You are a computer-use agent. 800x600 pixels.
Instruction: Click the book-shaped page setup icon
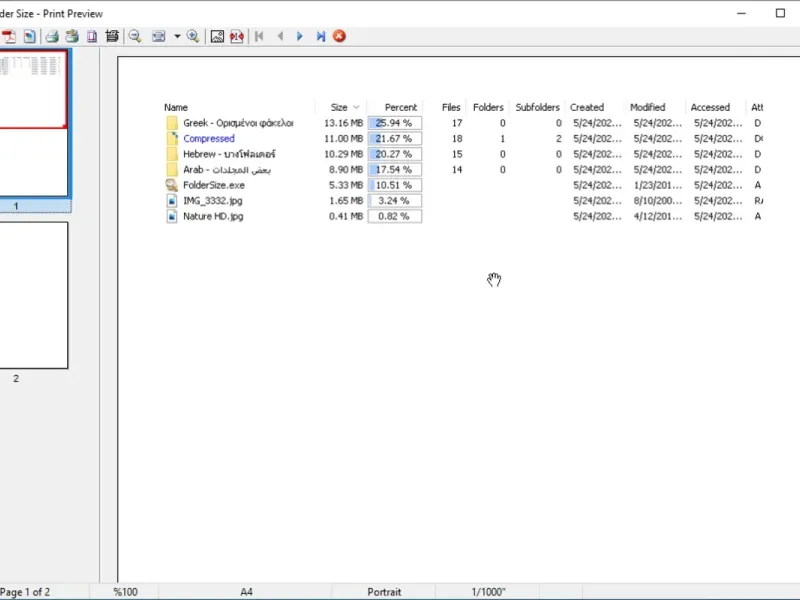click(x=91, y=36)
